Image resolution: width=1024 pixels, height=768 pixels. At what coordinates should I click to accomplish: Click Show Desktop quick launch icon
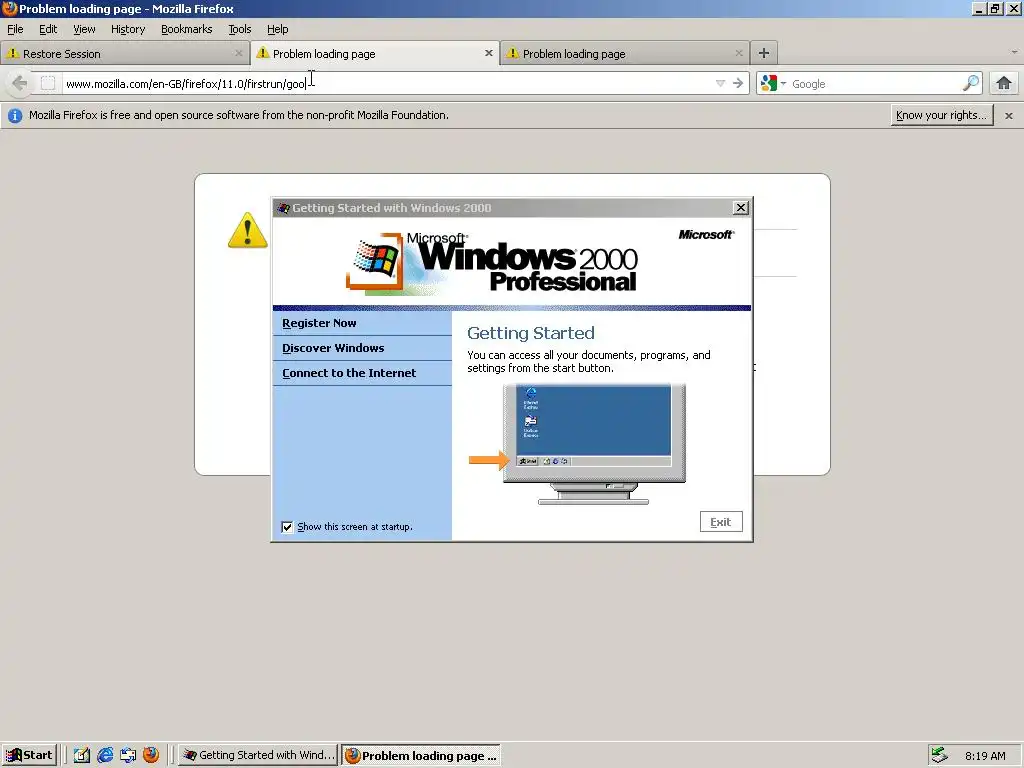[82, 755]
